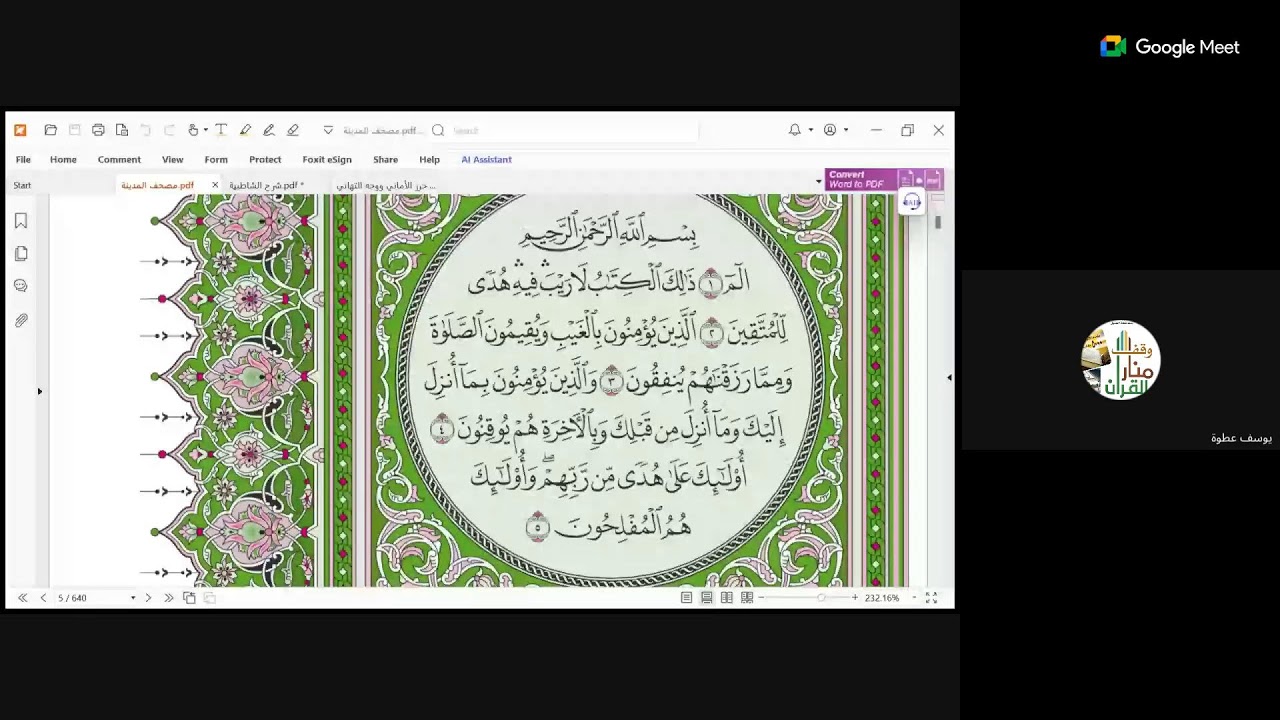1280x720 pixels.
Task: Open the Bookmarks panel in sidebar
Action: coord(21,221)
